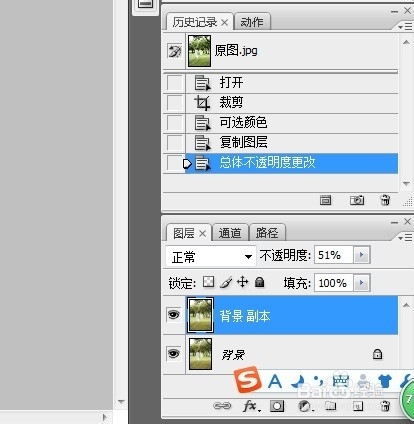Close the 历史记录 tab with x
Image resolution: width=414 pixels, height=424 pixels.
coord(225,23)
